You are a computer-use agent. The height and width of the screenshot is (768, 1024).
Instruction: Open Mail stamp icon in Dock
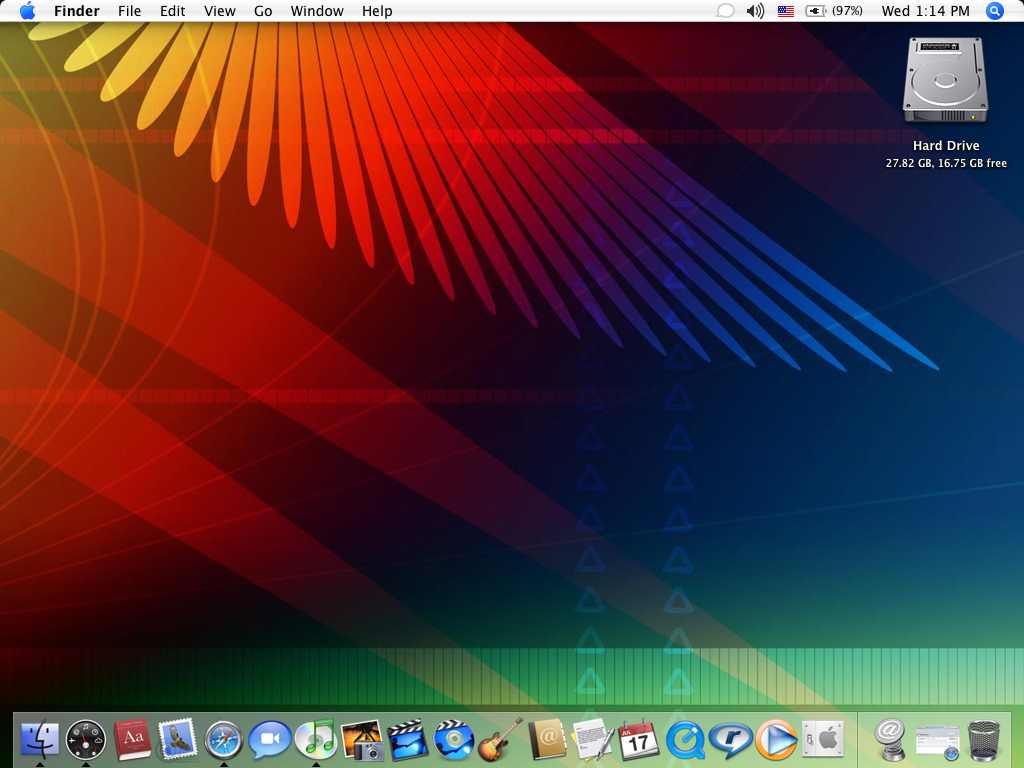pyautogui.click(x=177, y=739)
